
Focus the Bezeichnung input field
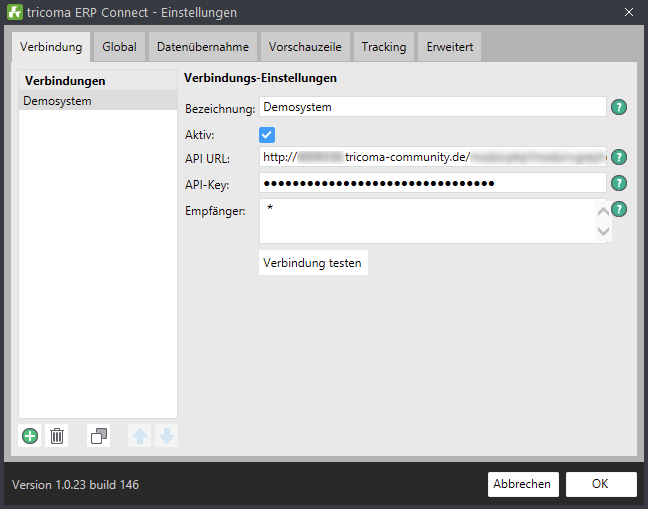[433, 107]
